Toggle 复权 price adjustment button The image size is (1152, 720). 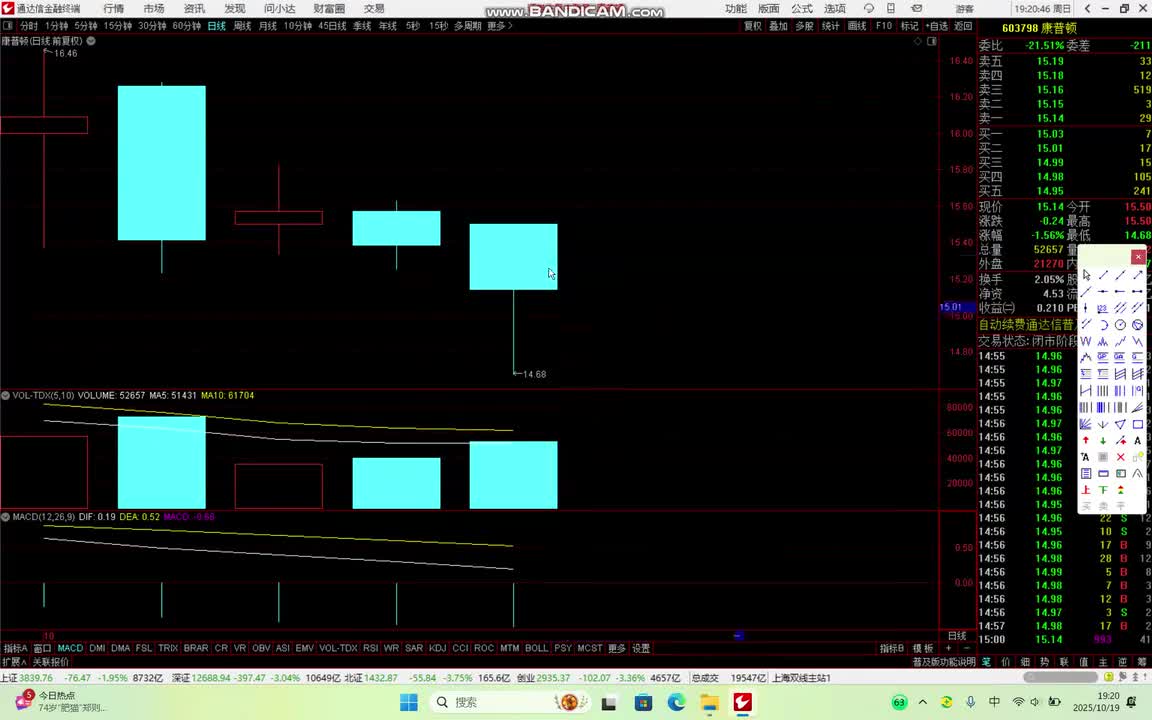click(x=752, y=26)
